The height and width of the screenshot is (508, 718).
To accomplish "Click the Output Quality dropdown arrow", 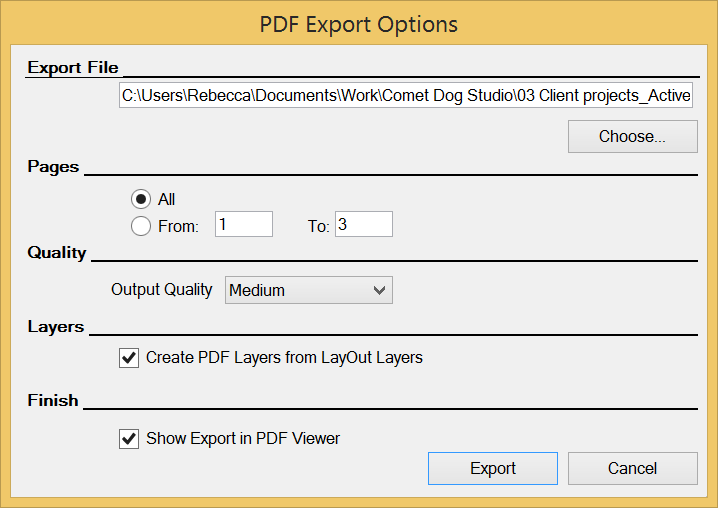I will click(x=379, y=290).
